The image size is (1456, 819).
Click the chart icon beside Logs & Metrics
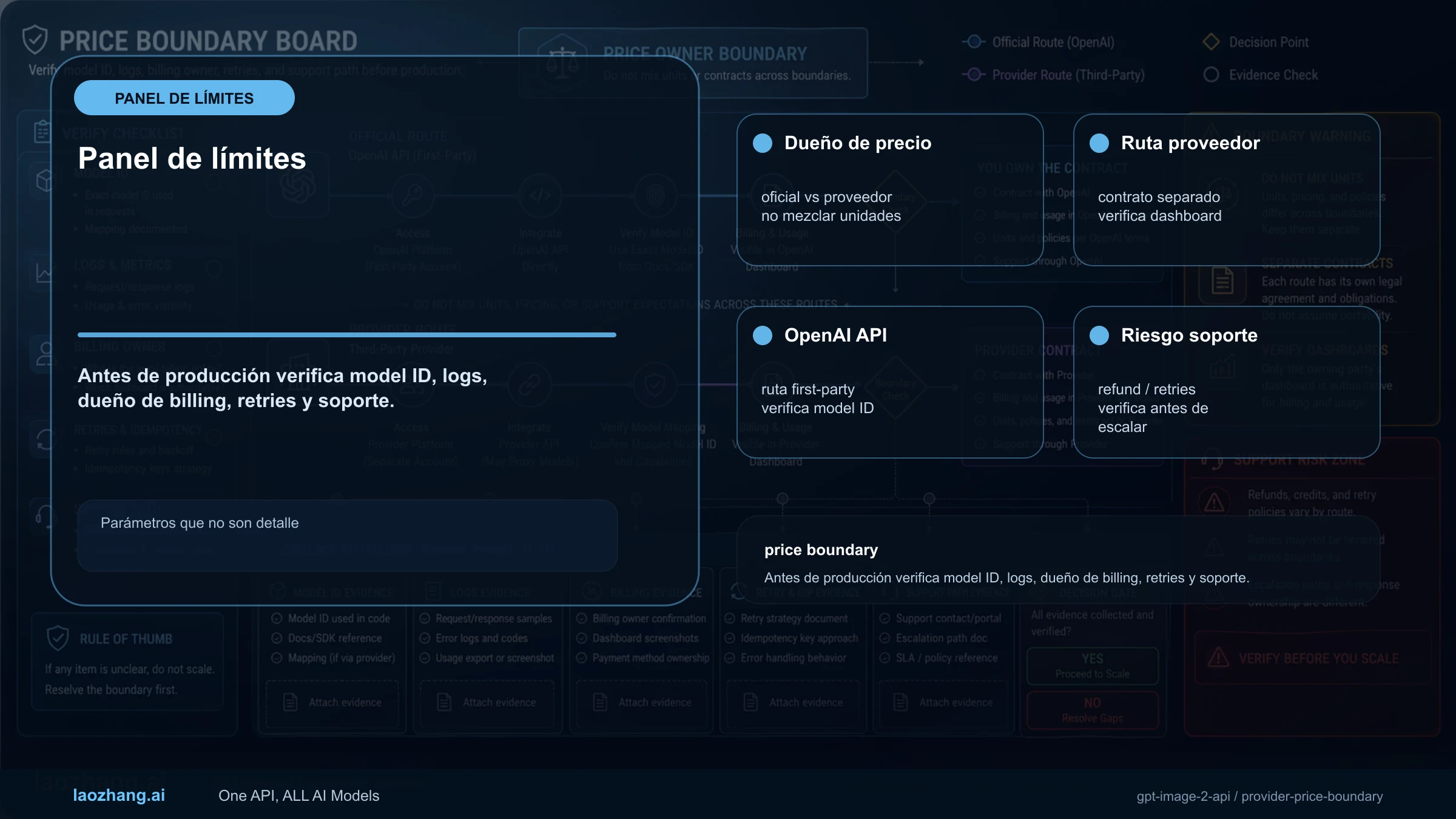tap(44, 272)
